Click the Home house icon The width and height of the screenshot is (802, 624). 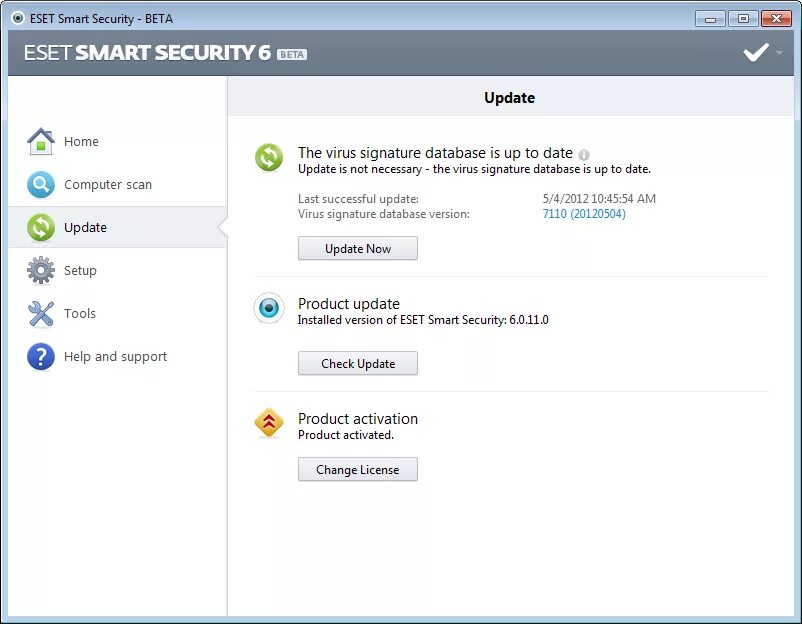(x=41, y=142)
